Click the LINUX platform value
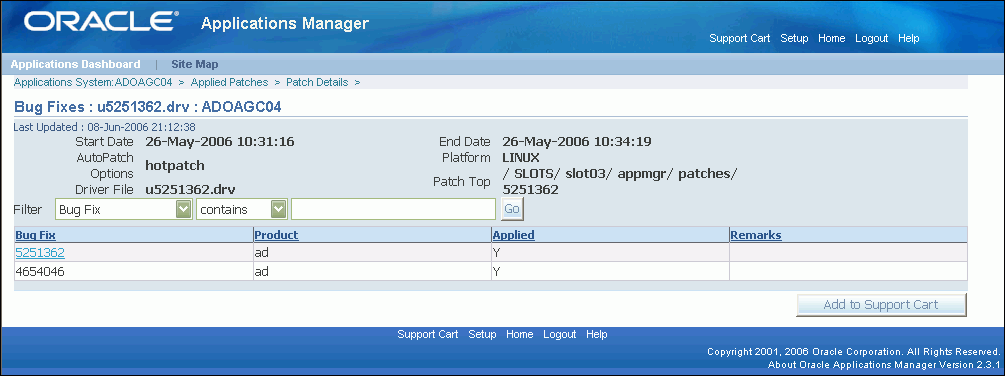 click(x=521, y=158)
